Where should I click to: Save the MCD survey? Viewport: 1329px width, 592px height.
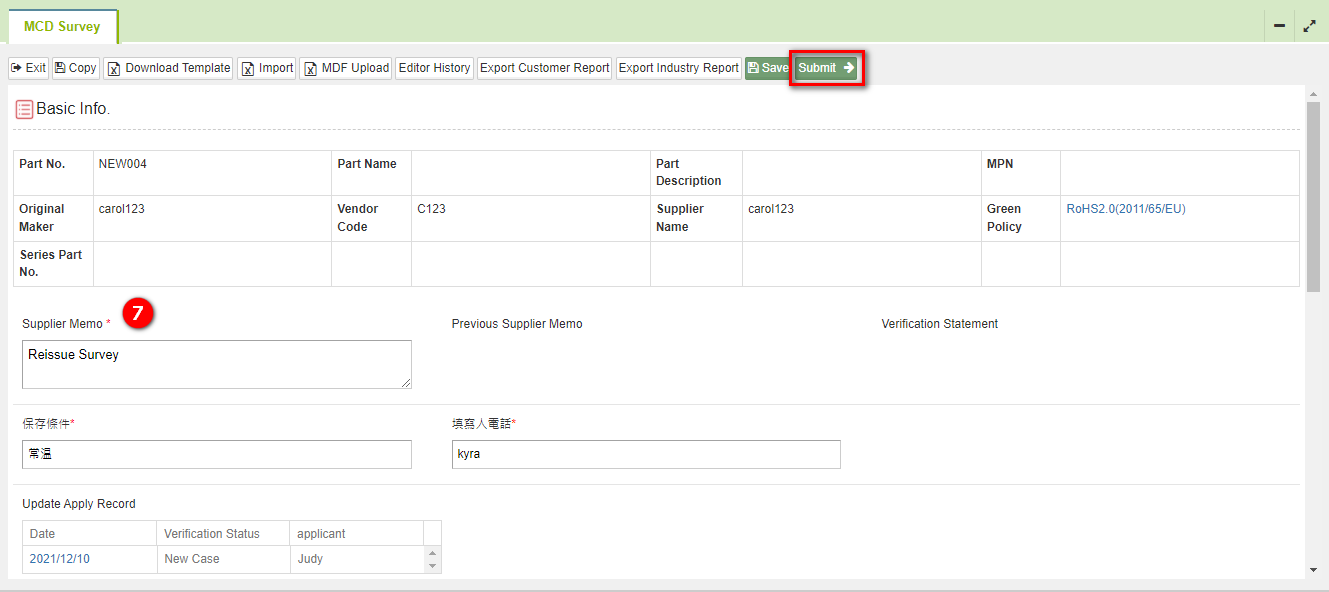tap(768, 68)
